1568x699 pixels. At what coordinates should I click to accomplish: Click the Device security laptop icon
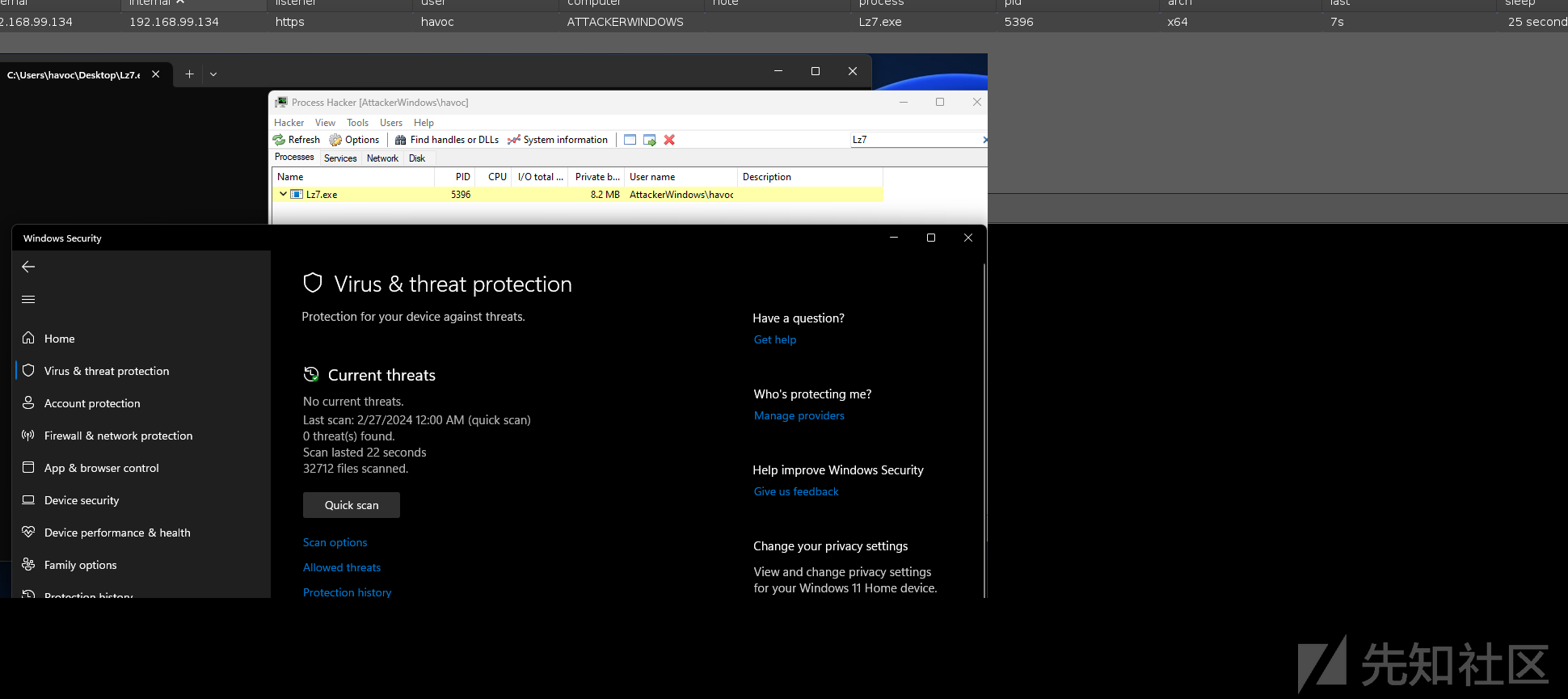pyautogui.click(x=28, y=499)
